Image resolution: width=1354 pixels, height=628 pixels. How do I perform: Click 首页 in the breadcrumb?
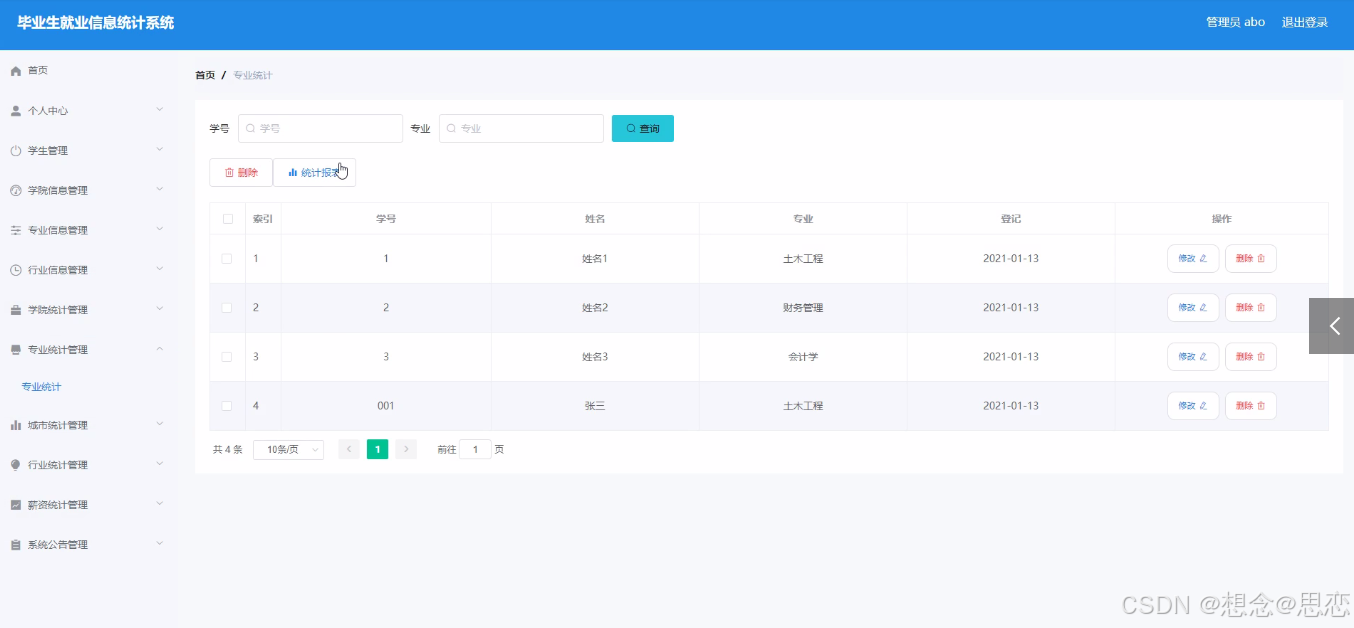[205, 75]
